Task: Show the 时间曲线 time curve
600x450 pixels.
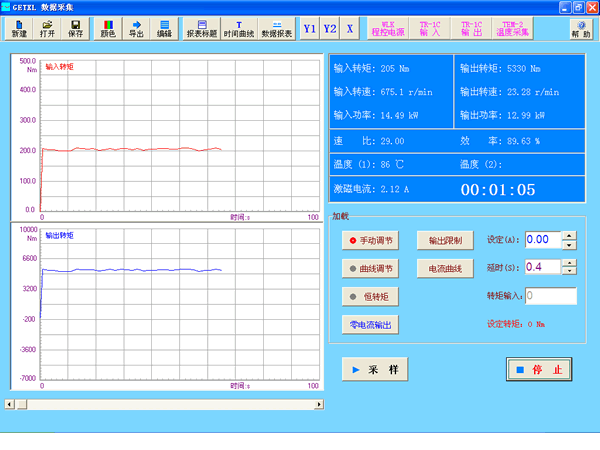Action: [x=238, y=28]
